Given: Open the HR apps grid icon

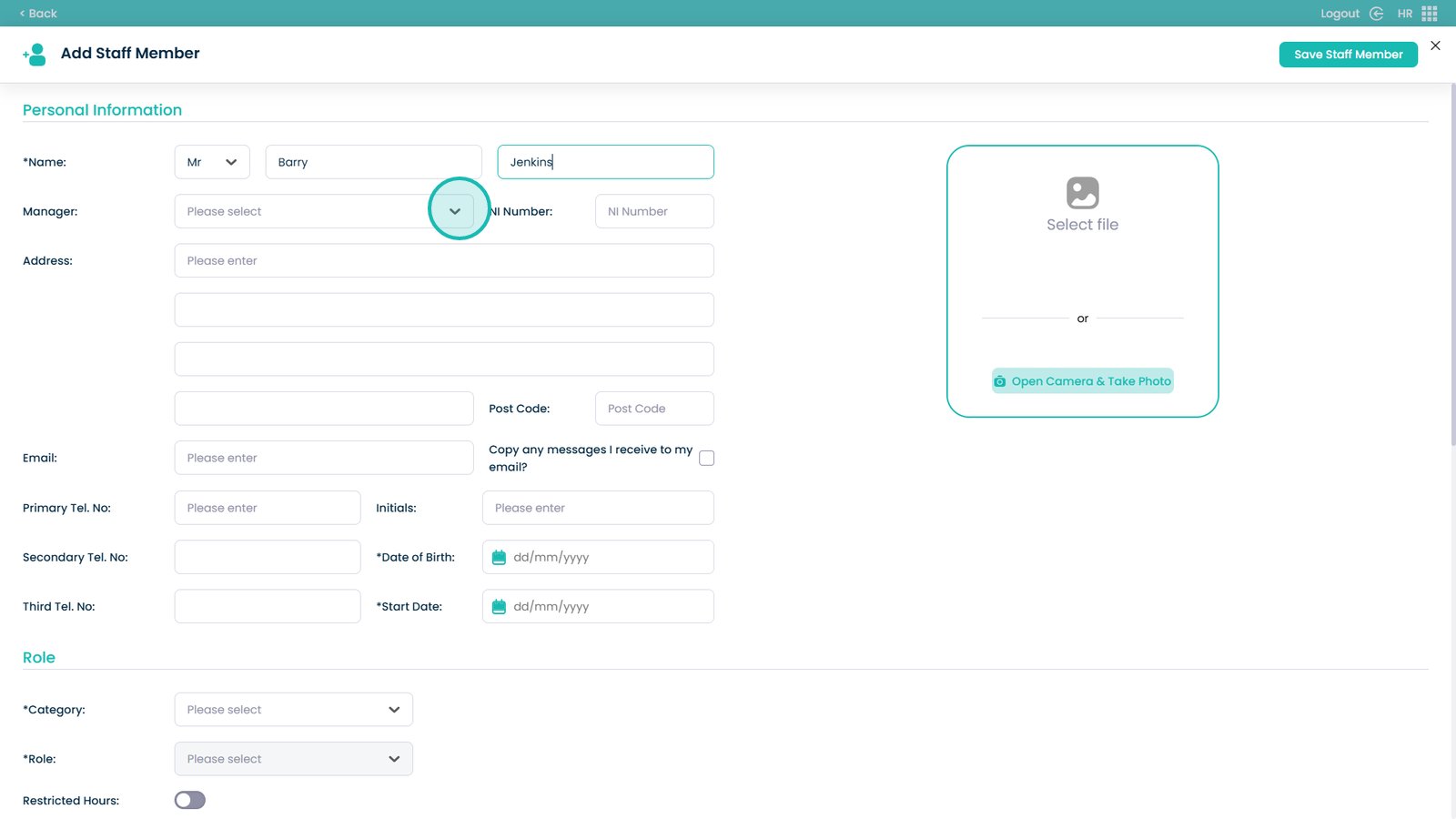Looking at the screenshot, I should (1430, 14).
